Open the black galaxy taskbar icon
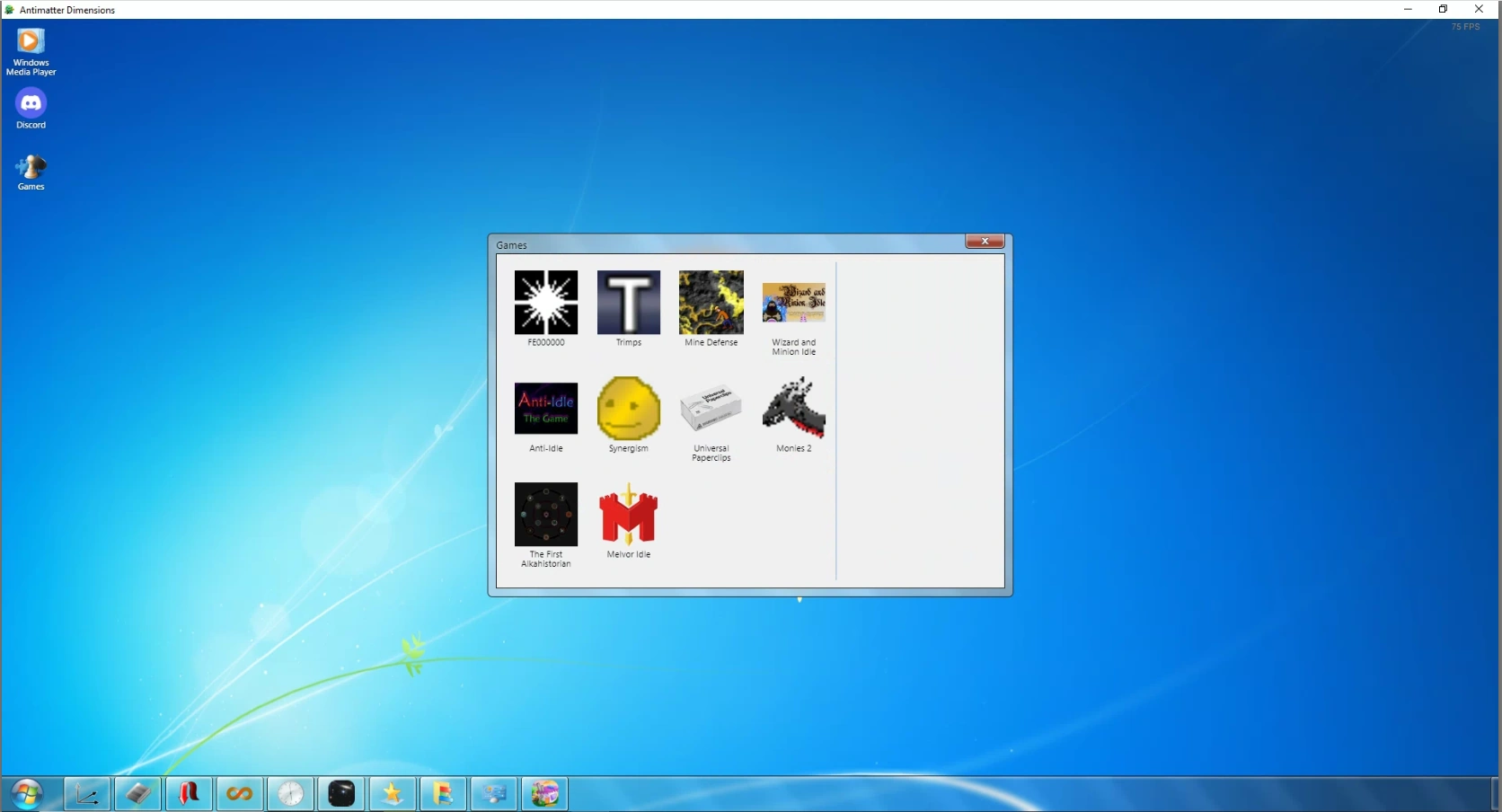This screenshot has width=1502, height=812. pos(341,794)
